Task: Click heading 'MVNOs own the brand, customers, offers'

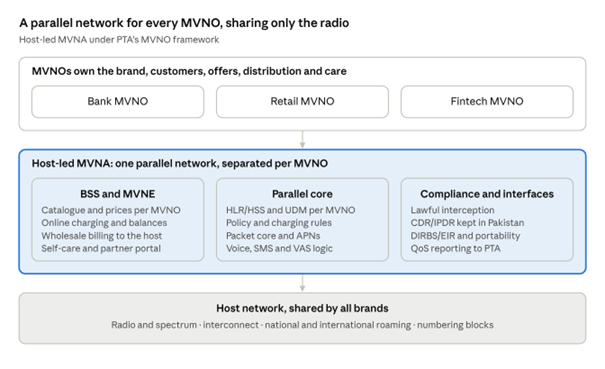Action: 189,71
